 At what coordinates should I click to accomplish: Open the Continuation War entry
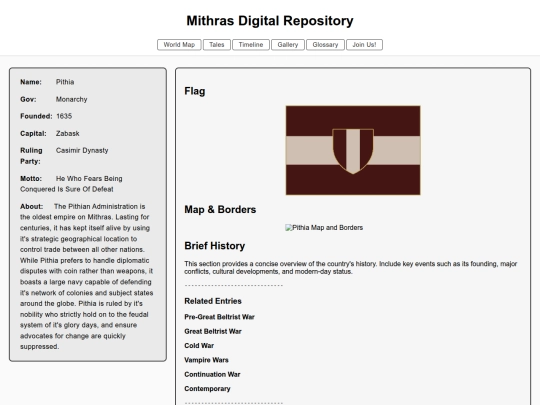tap(212, 374)
